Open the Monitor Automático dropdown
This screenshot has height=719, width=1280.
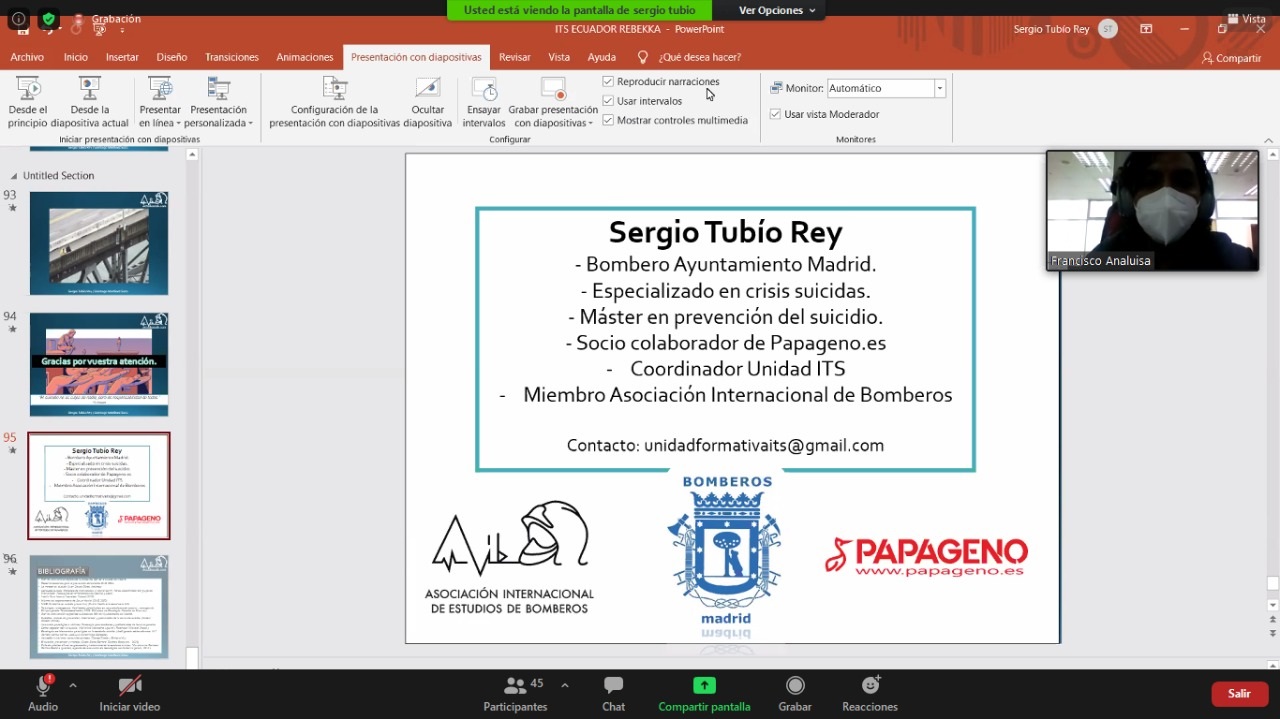(x=940, y=88)
